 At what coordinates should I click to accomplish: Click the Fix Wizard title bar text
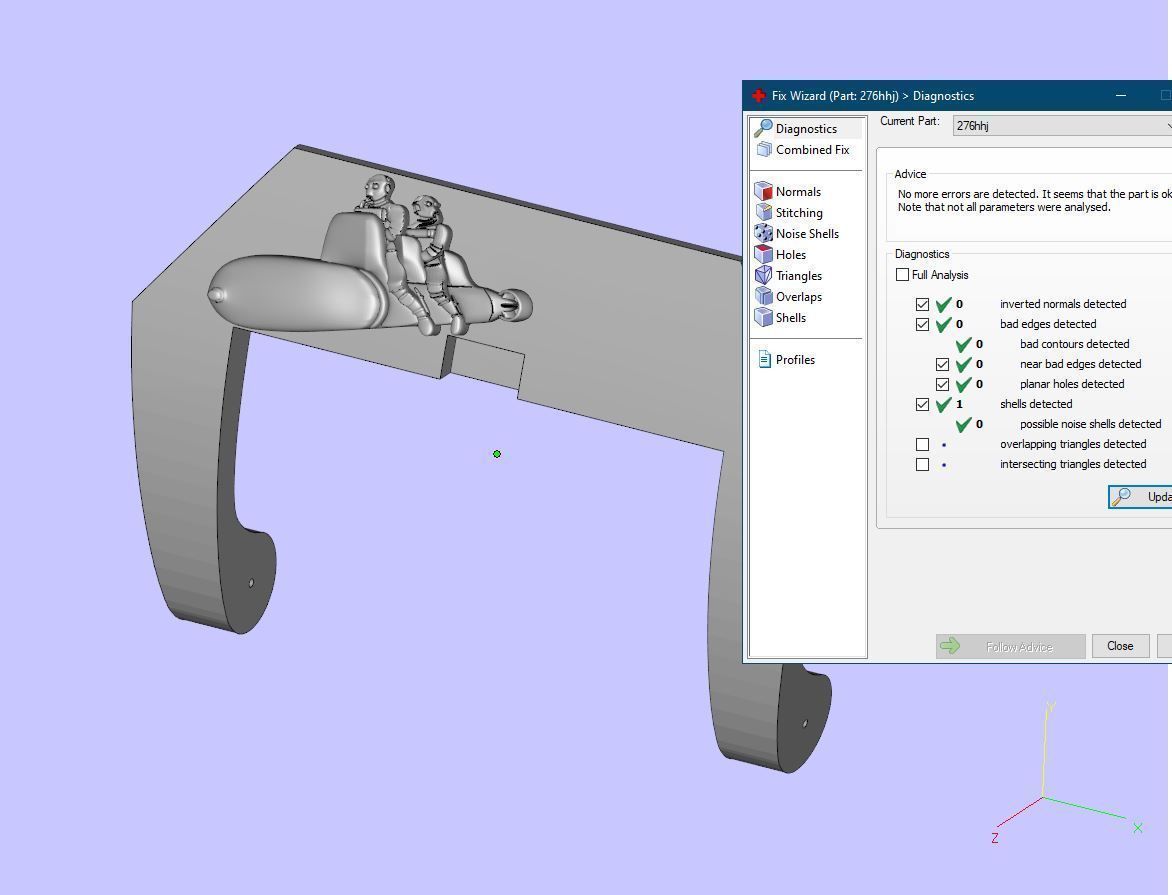pyautogui.click(x=872, y=96)
